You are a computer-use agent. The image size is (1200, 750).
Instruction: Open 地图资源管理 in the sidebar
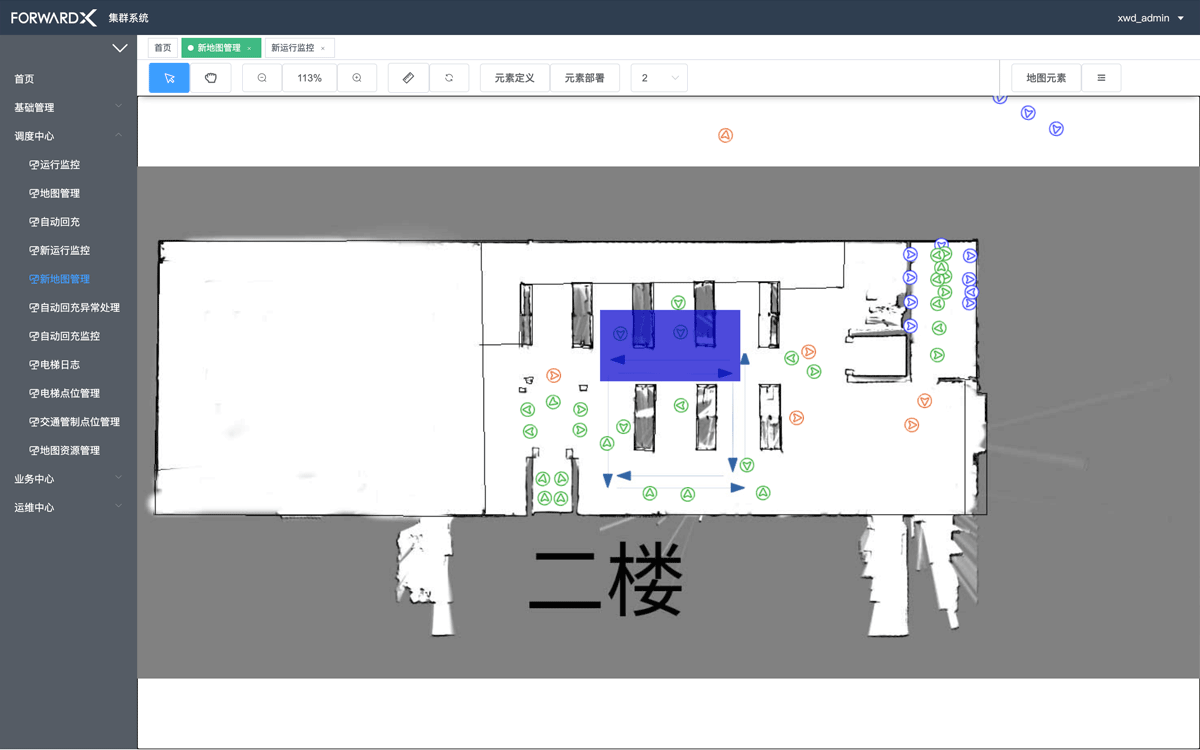pyautogui.click(x=68, y=450)
